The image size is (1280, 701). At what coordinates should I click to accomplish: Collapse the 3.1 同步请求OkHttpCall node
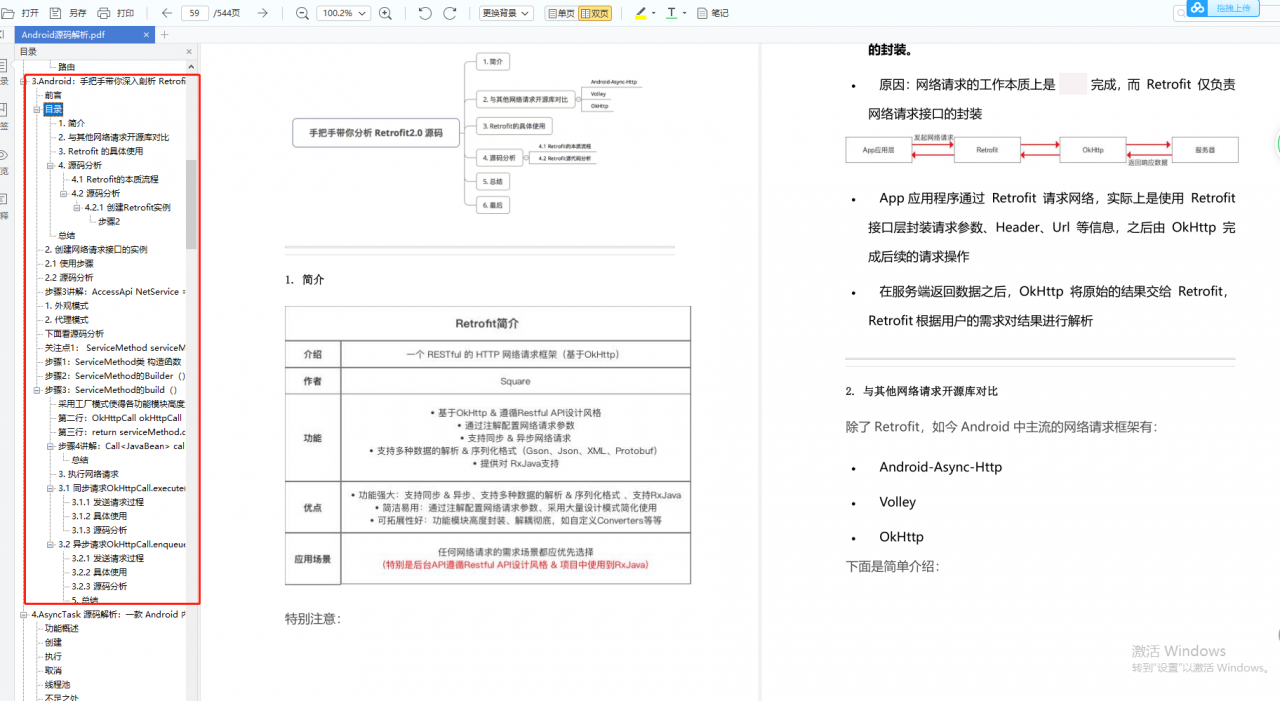[x=51, y=488]
